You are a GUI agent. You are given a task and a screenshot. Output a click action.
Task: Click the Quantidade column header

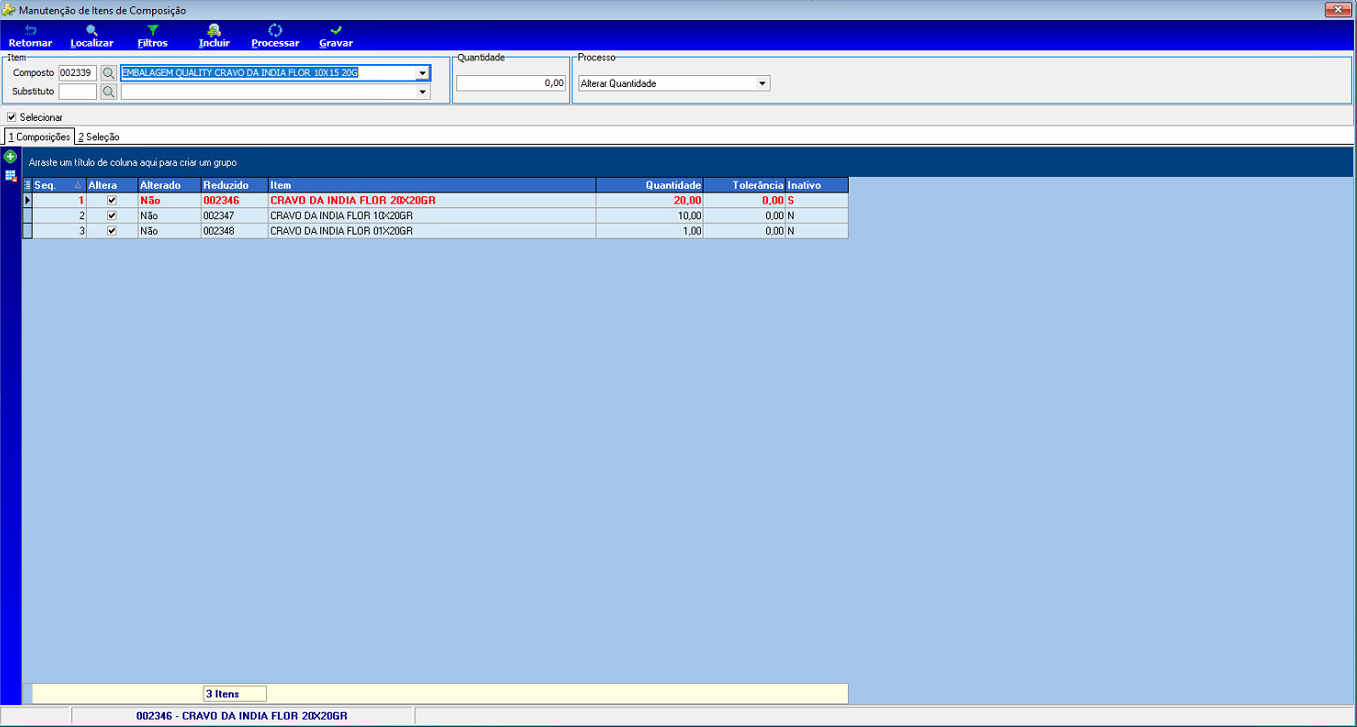tap(650, 185)
